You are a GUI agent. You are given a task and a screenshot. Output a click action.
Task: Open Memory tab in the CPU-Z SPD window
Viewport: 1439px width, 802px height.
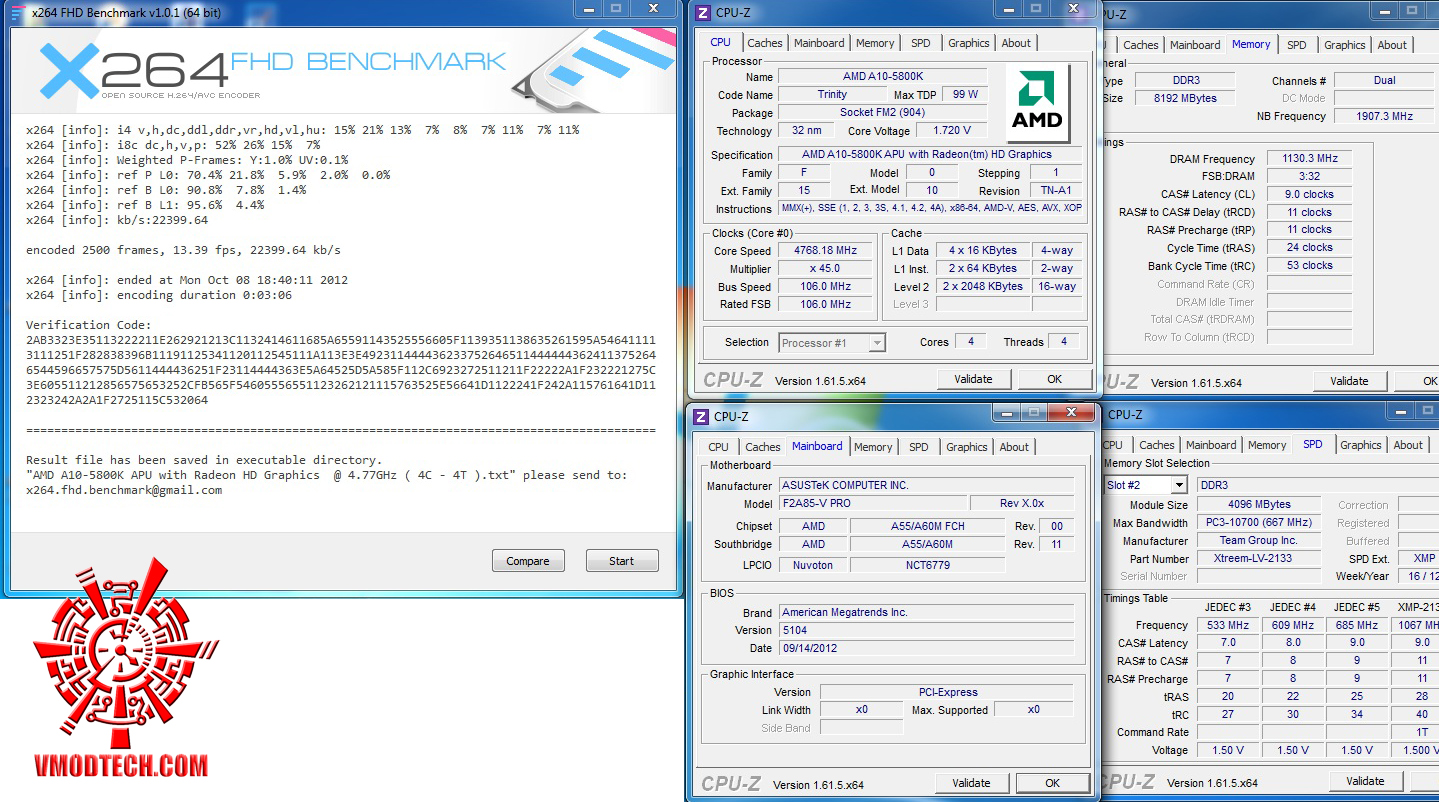click(x=1267, y=445)
